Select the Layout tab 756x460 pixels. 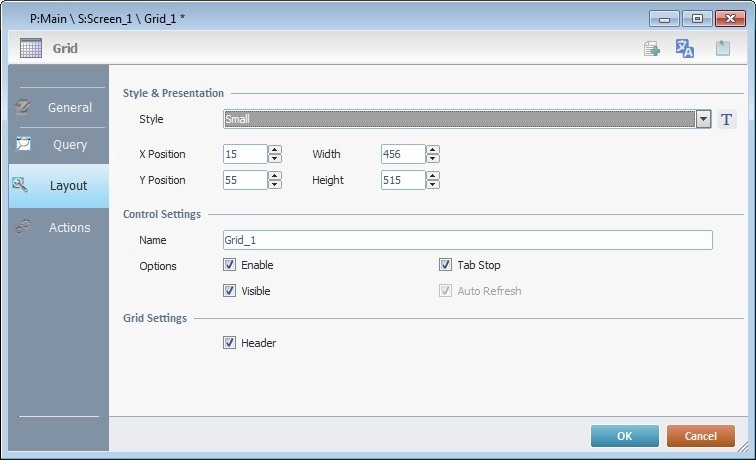(x=58, y=186)
